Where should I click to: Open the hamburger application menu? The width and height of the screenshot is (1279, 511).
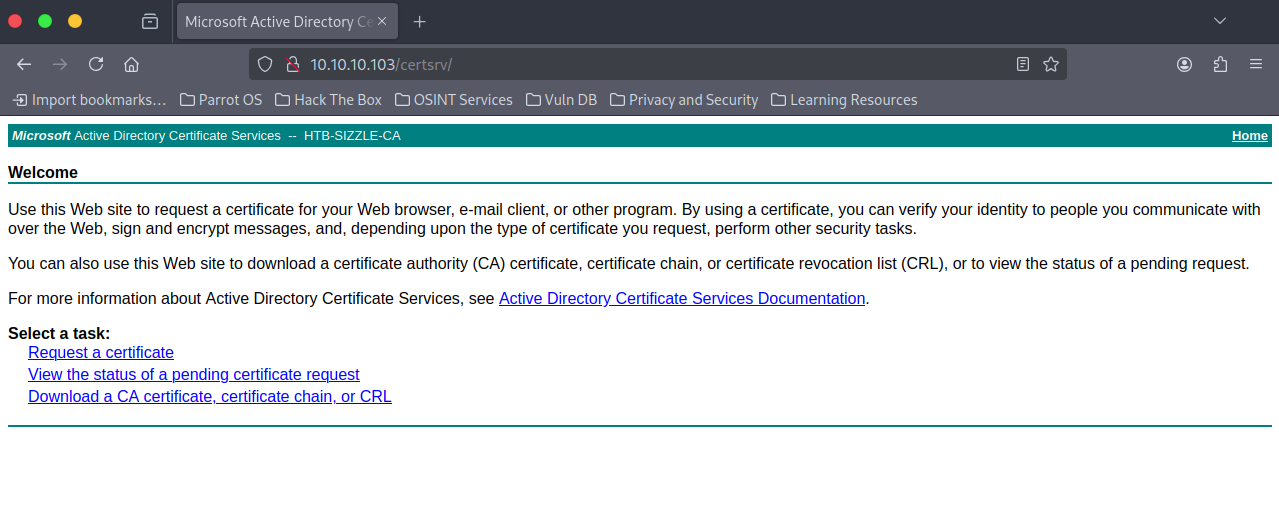click(x=1256, y=64)
